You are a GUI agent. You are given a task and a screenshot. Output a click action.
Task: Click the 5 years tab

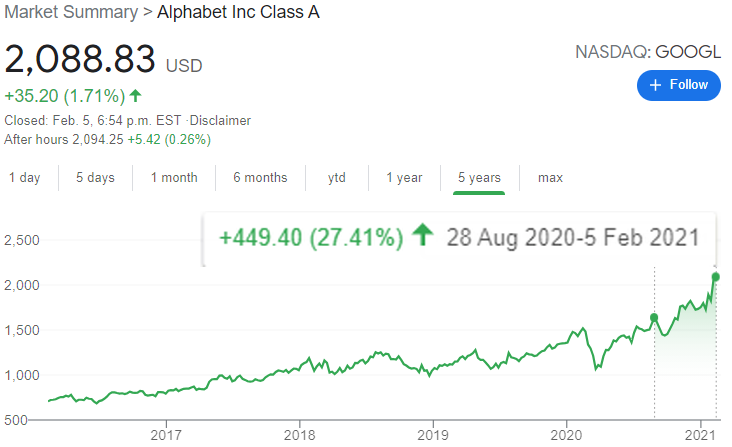tap(479, 178)
